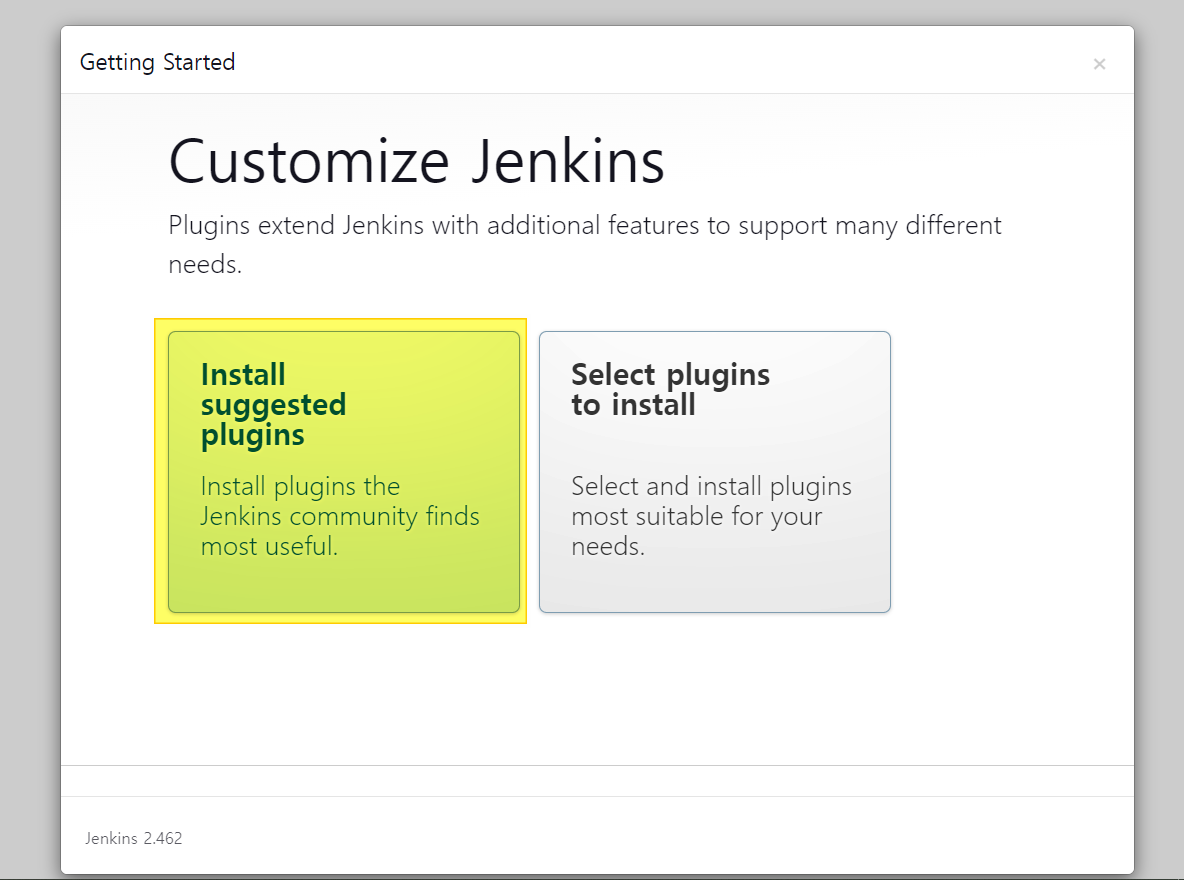Click the Getting Started title text
This screenshot has height=880, width=1184.
(x=157, y=63)
